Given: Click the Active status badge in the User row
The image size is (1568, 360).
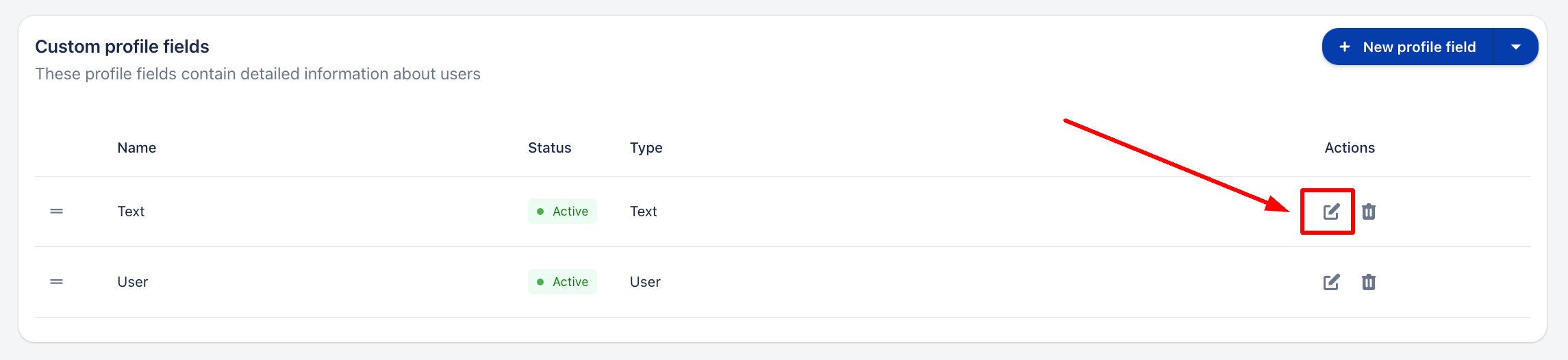Looking at the screenshot, I should [562, 282].
